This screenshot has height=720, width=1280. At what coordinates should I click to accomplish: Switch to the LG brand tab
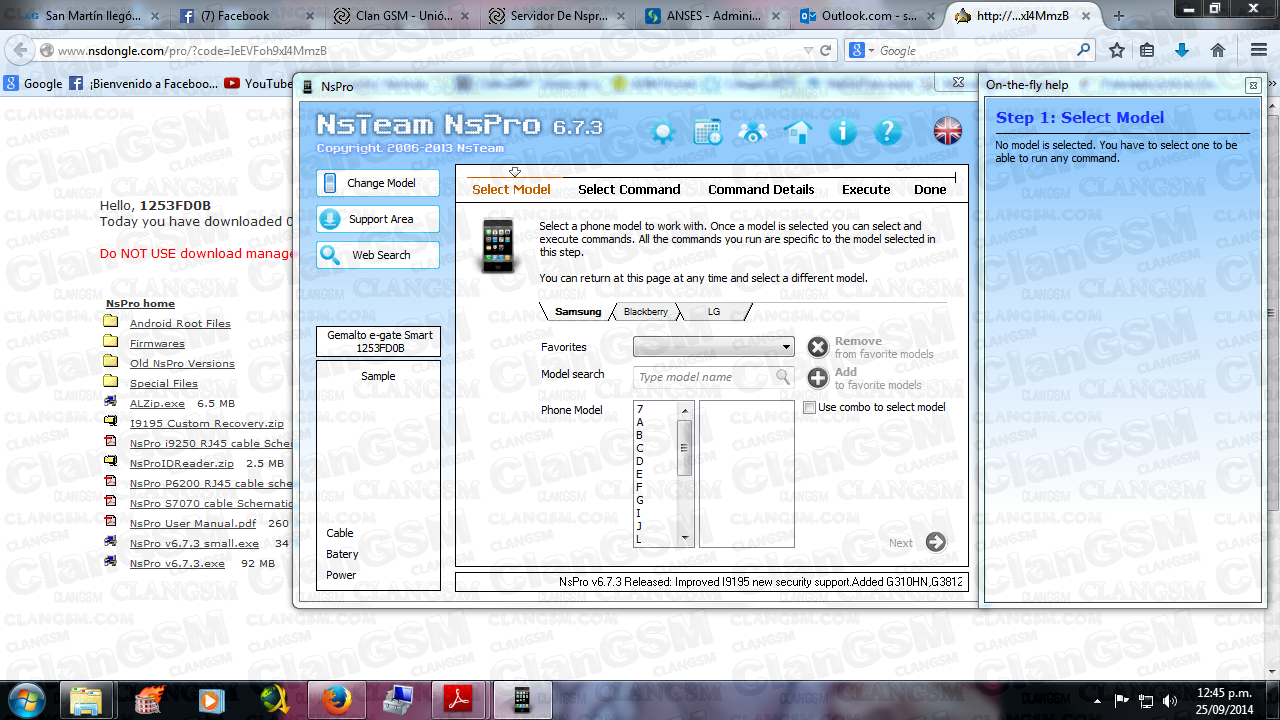coord(713,312)
